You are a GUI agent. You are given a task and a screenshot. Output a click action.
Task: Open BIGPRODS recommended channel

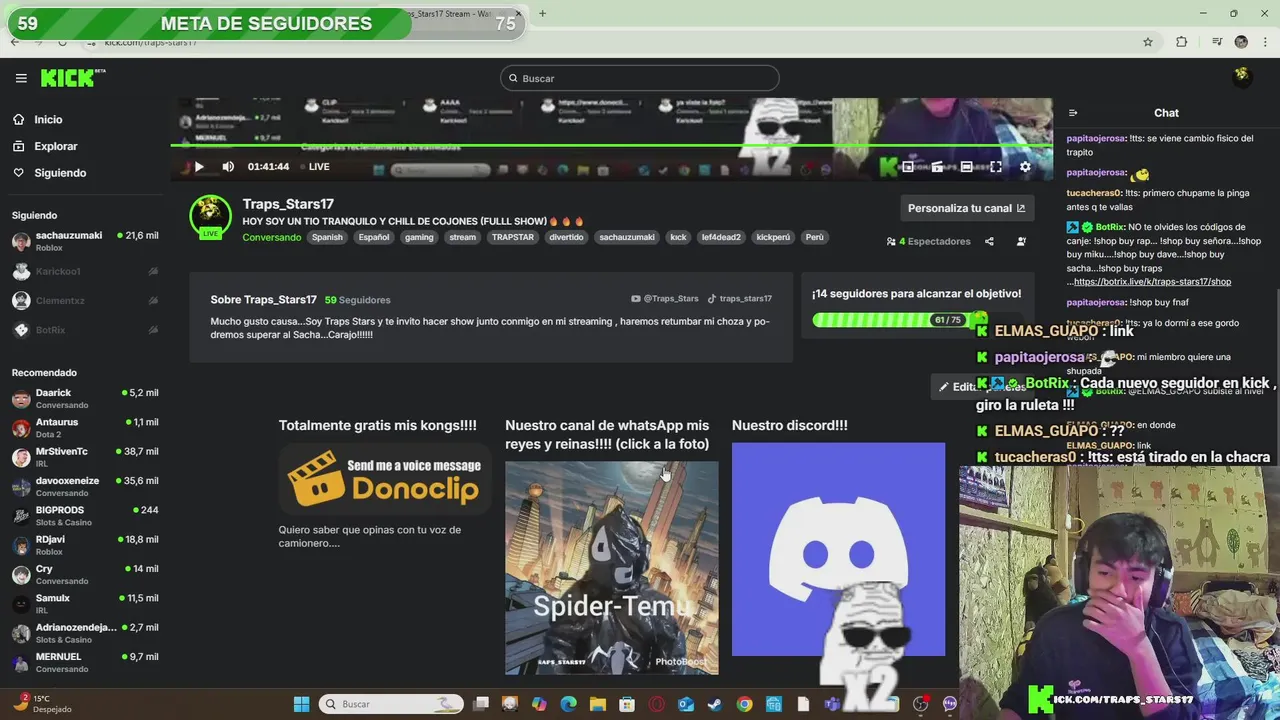coord(85,516)
